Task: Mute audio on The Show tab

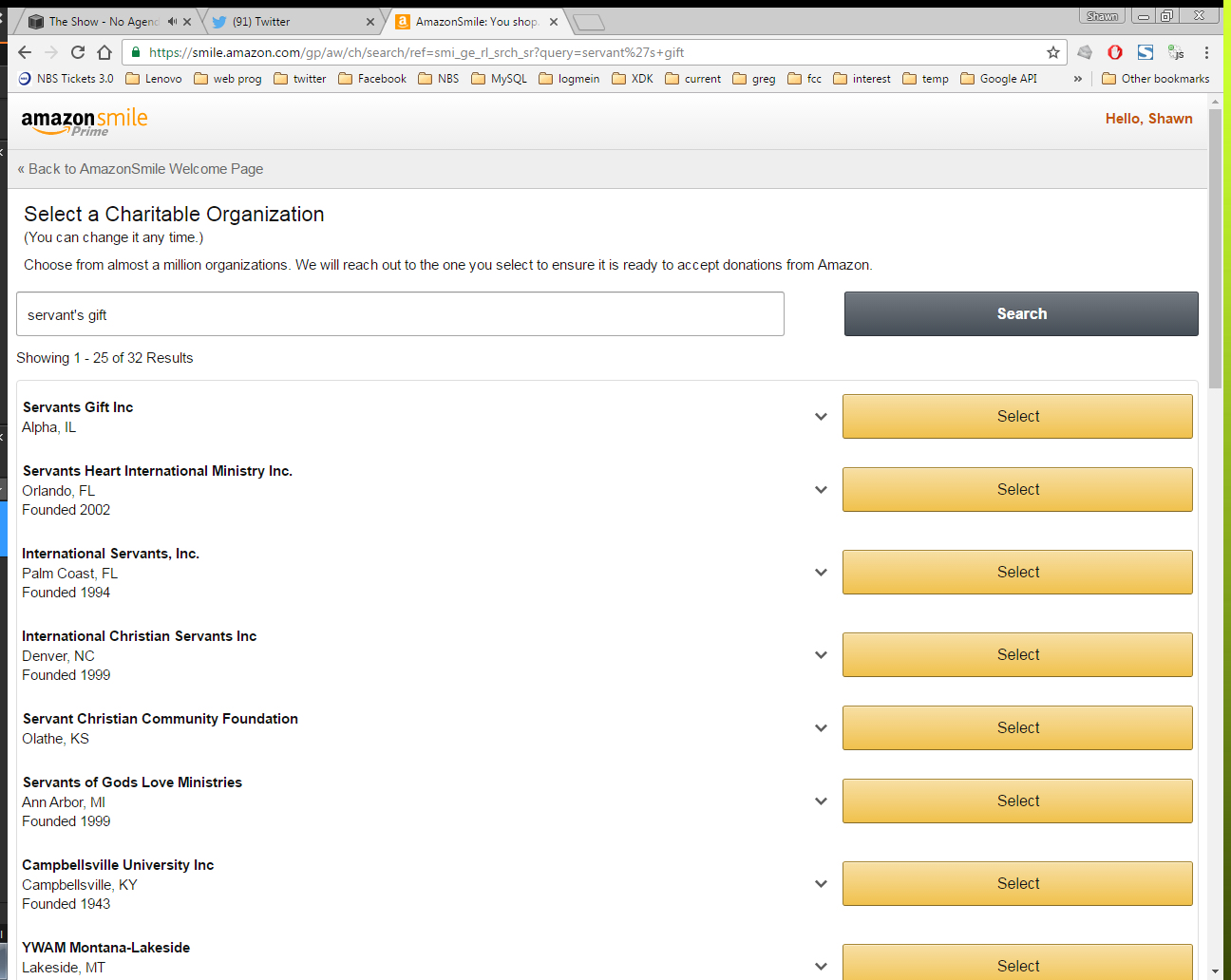Action: [172, 21]
